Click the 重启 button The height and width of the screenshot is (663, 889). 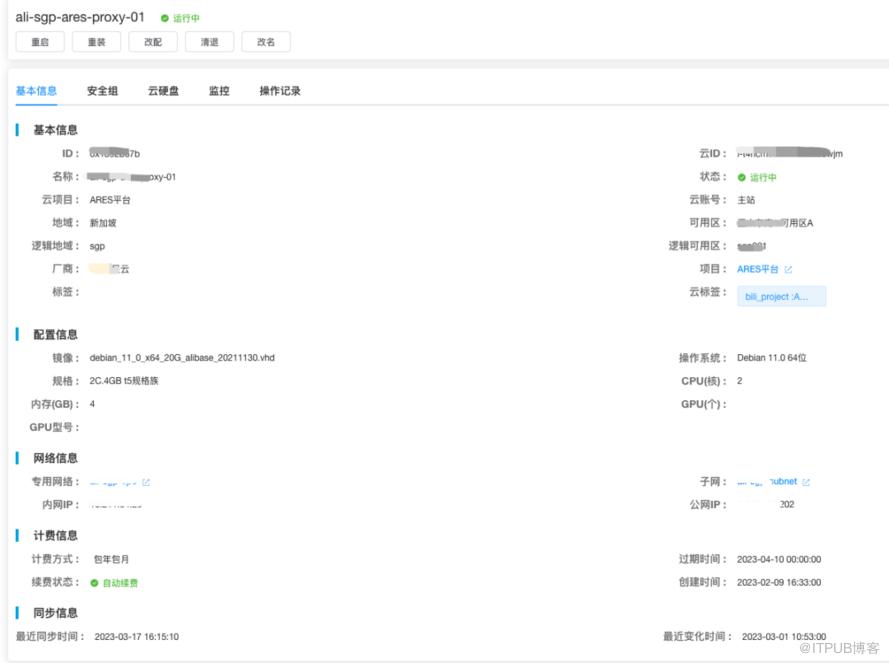[x=40, y=42]
